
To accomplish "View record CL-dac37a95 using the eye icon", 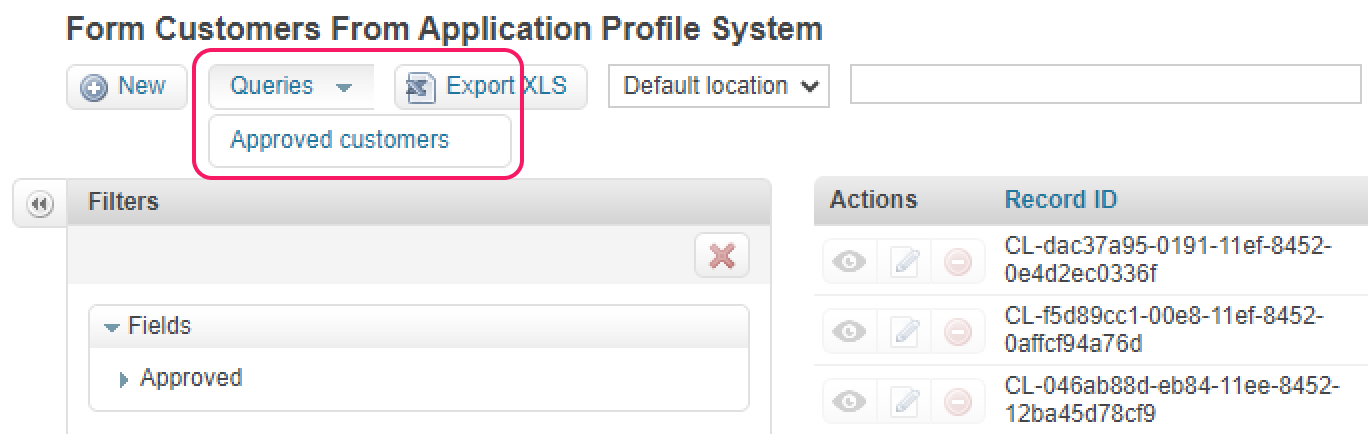I will tap(850, 263).
